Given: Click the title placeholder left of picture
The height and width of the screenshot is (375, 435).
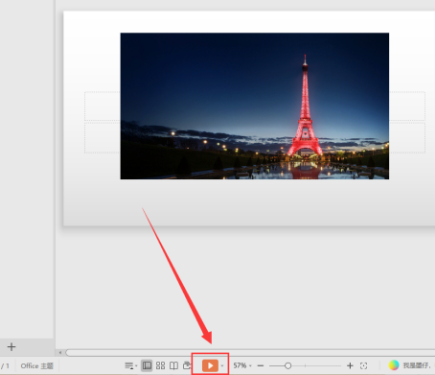Looking at the screenshot, I should [x=102, y=106].
